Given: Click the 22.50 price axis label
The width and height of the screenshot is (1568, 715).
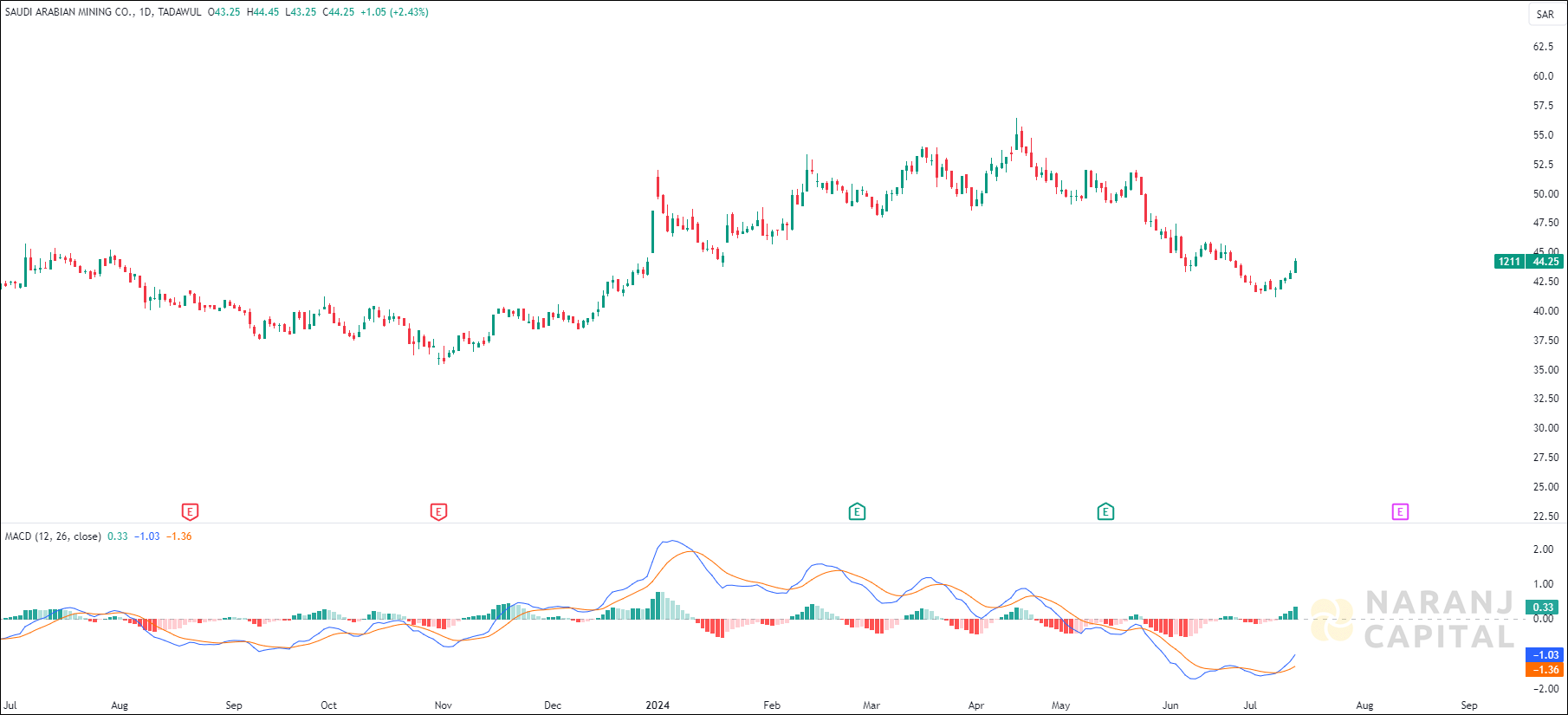Looking at the screenshot, I should 1545,517.
